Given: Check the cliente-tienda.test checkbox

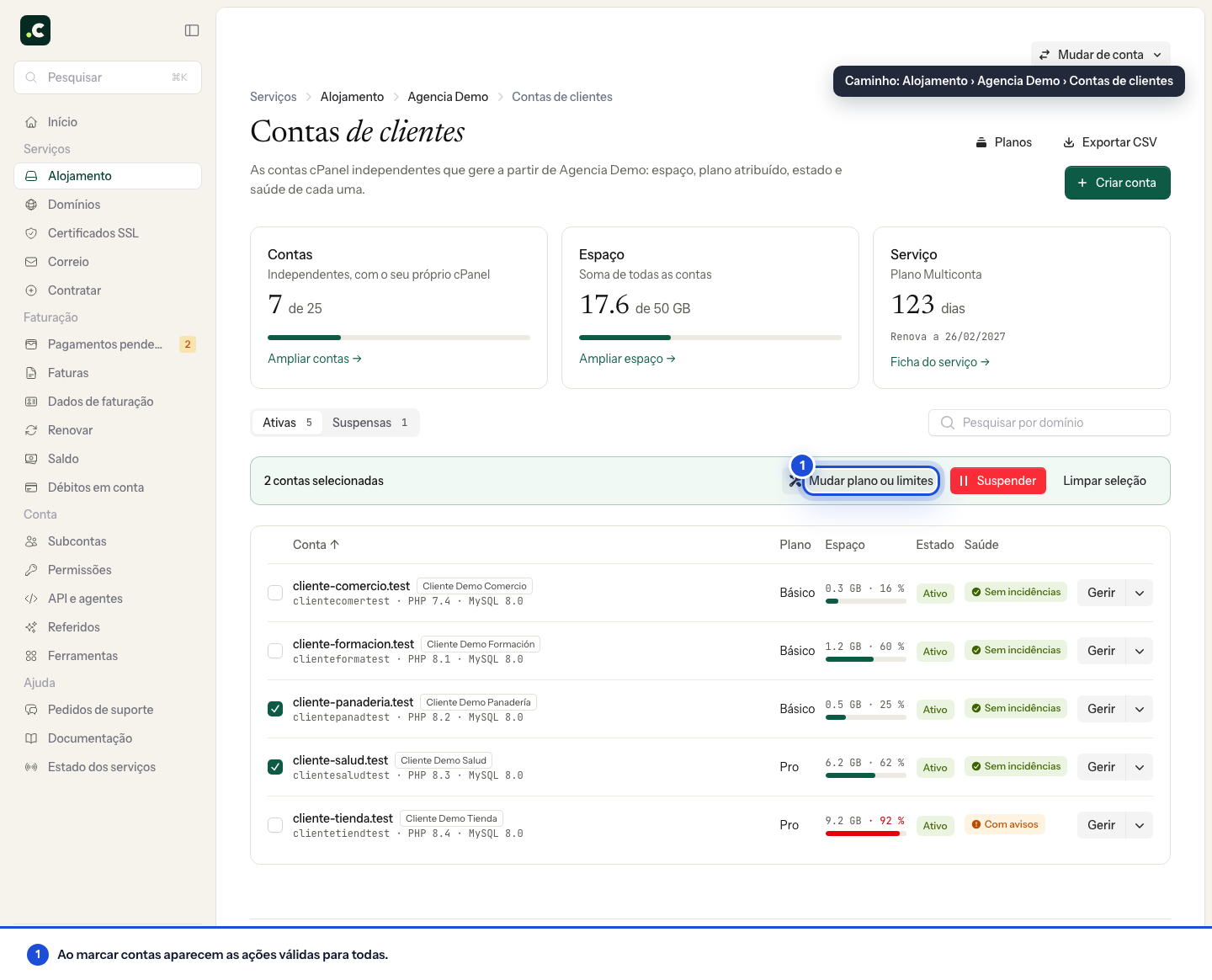Looking at the screenshot, I should (x=275, y=825).
